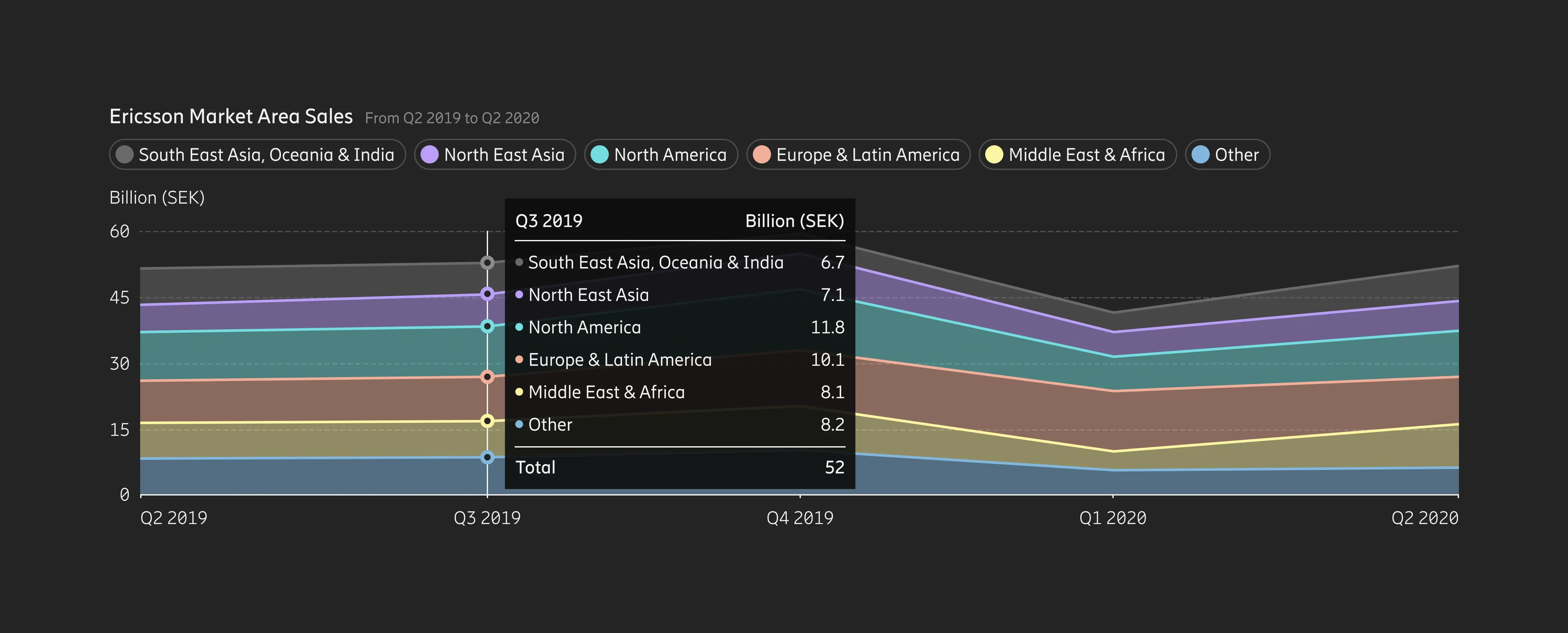The image size is (1568, 633).
Task: Toggle the Other series legend pill
Action: pyautogui.click(x=1227, y=154)
